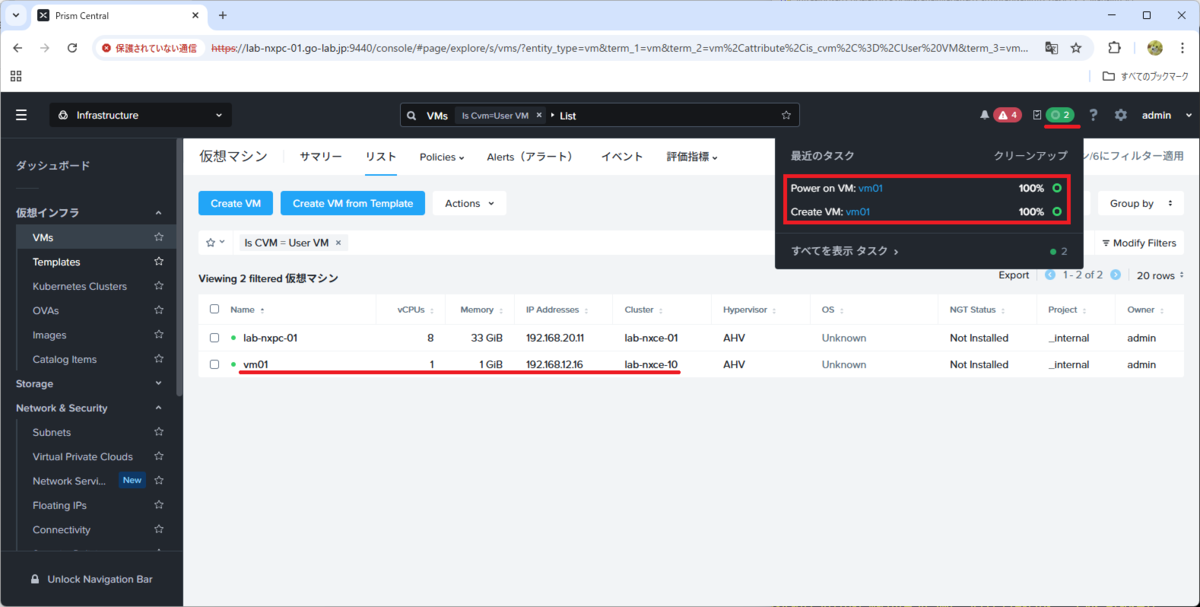
Task: Remove the Is CVM = User VM filter
Action: coord(338,242)
